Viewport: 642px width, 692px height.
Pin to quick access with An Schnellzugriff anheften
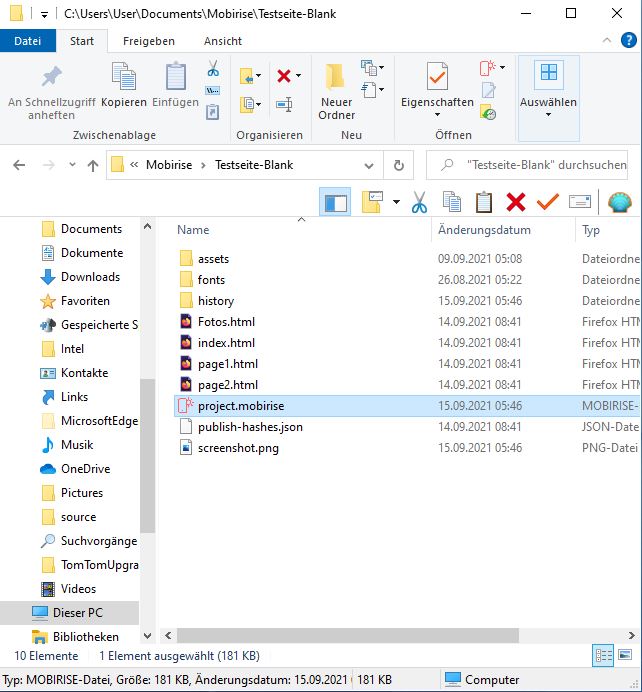(51, 91)
